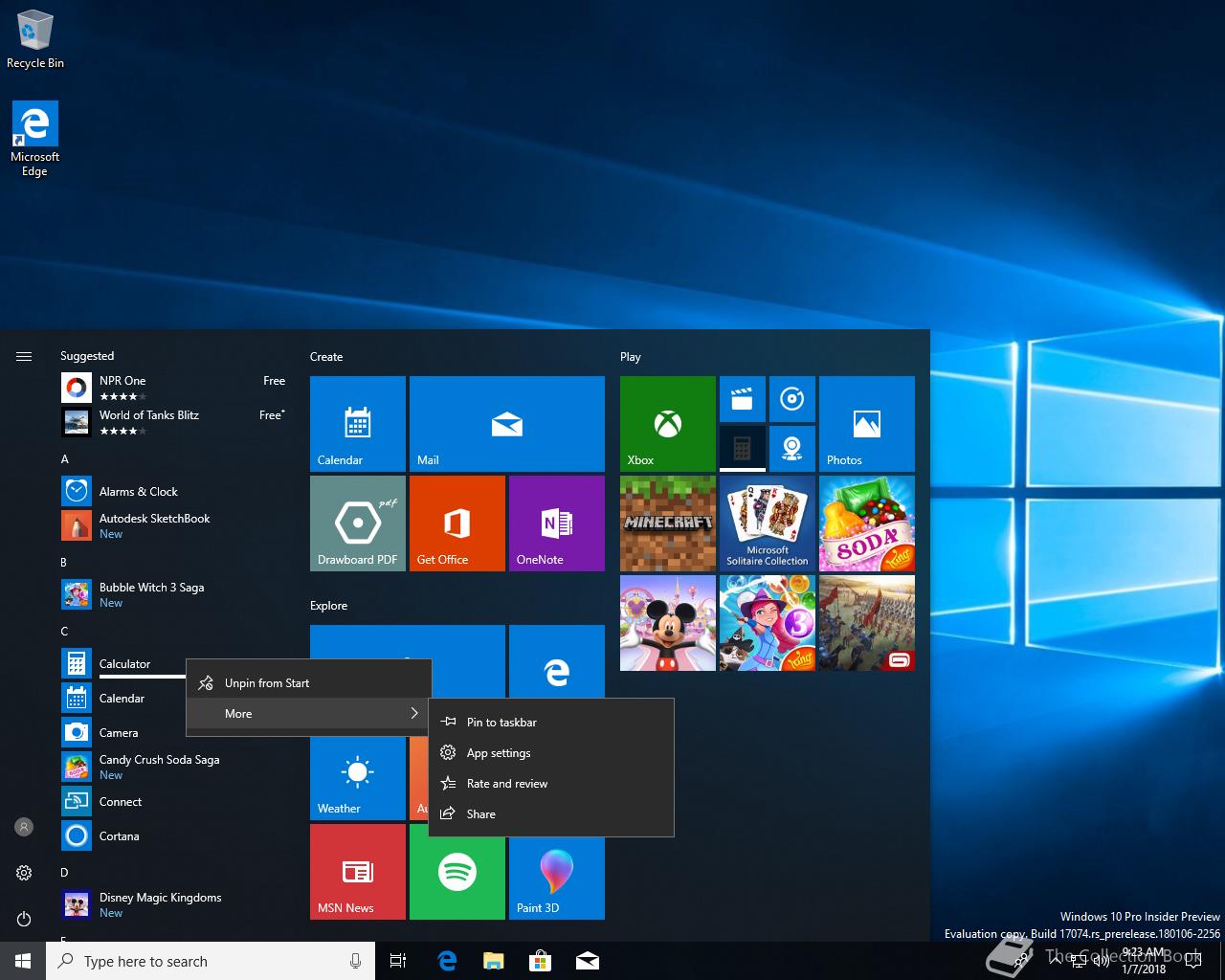Click the Play group header

click(630, 357)
